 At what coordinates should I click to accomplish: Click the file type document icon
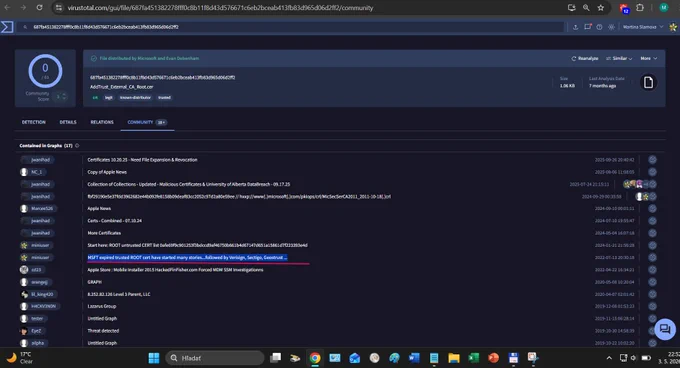tap(648, 82)
